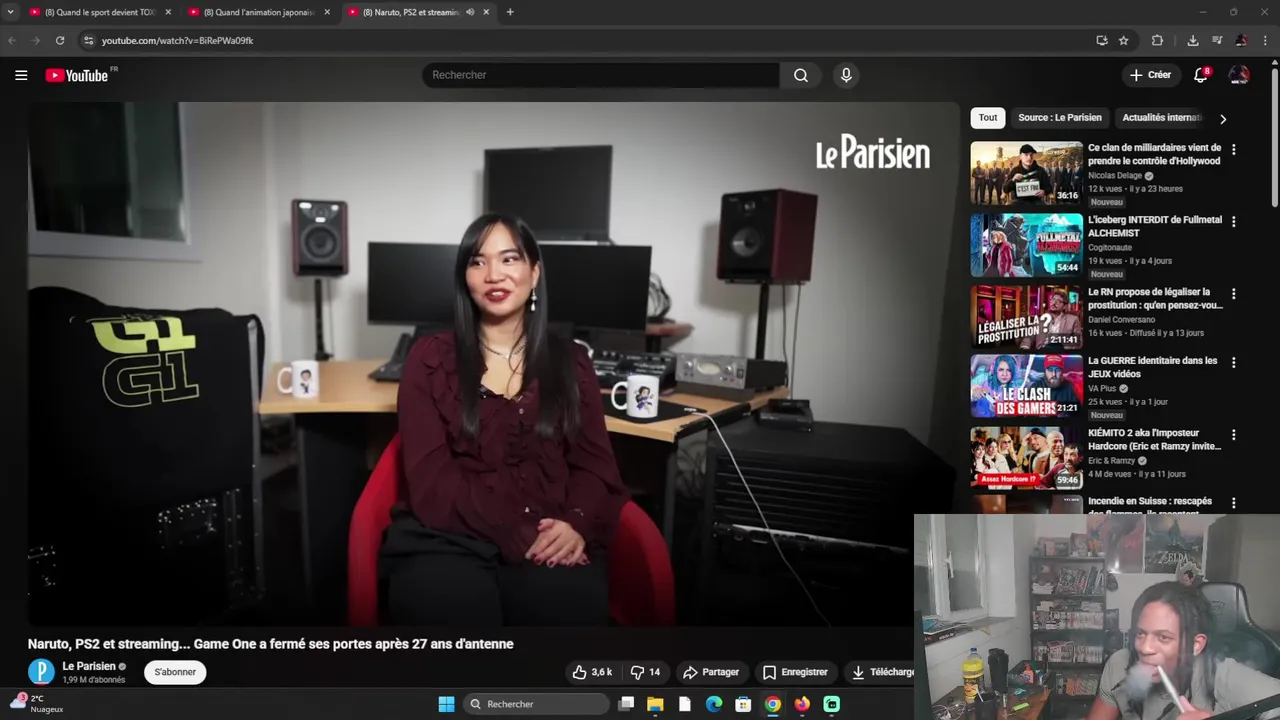
Task: Bookmark this page with the star
Action: 1124,40
